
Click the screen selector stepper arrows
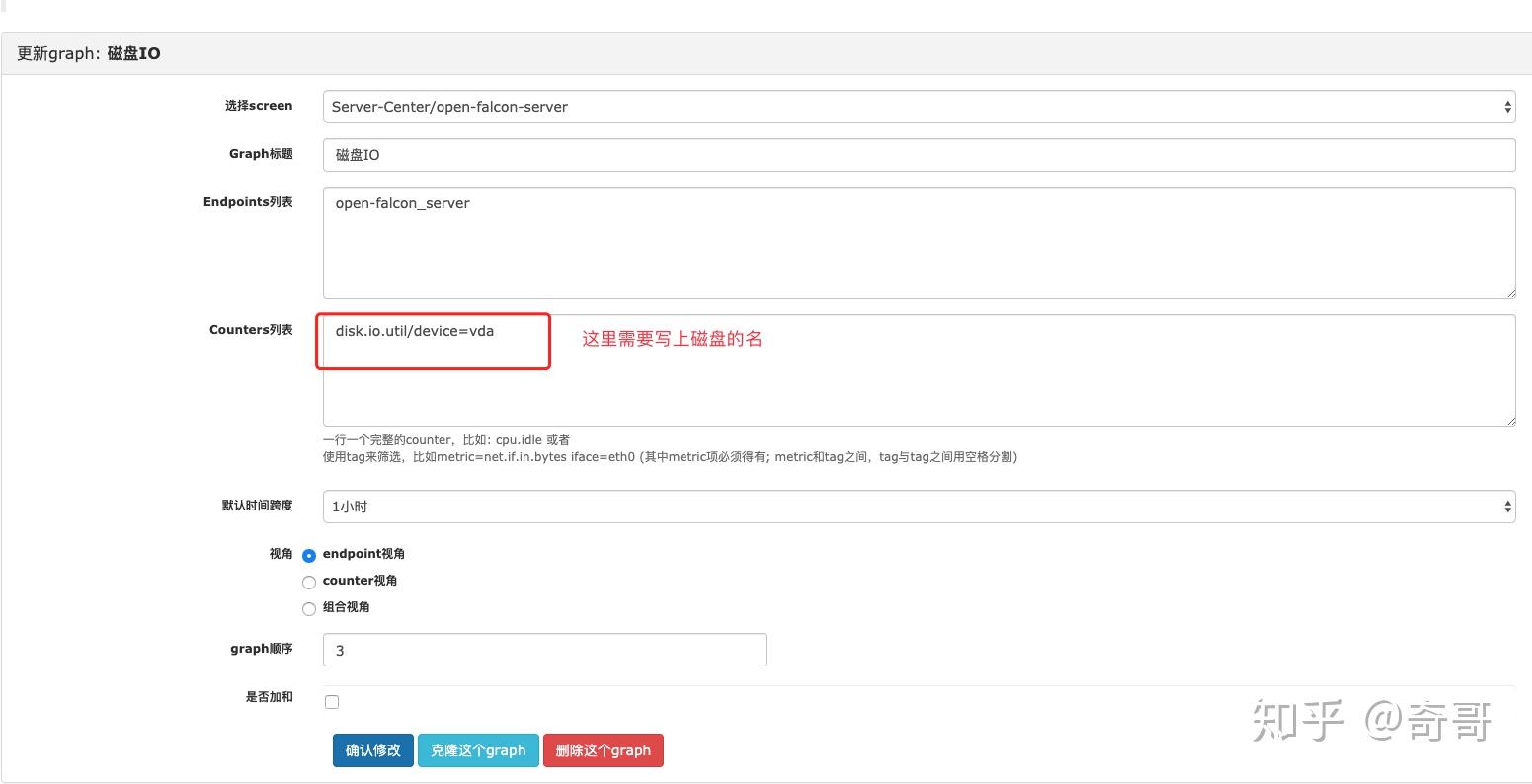(1506, 106)
